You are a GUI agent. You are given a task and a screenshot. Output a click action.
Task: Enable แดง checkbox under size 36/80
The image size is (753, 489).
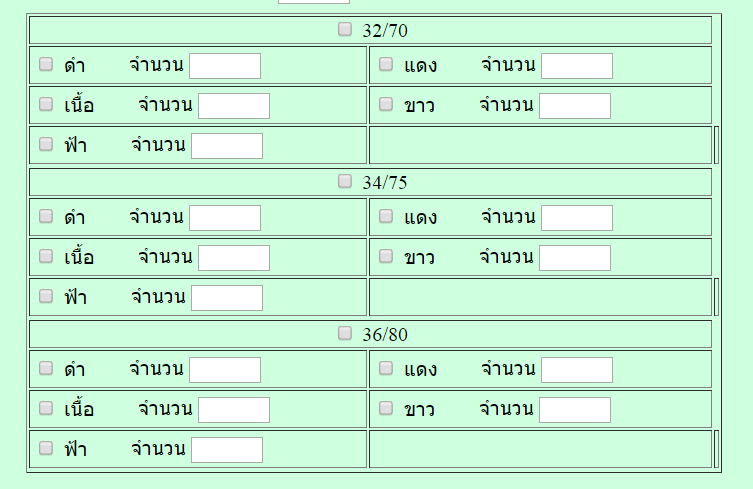tap(386, 368)
